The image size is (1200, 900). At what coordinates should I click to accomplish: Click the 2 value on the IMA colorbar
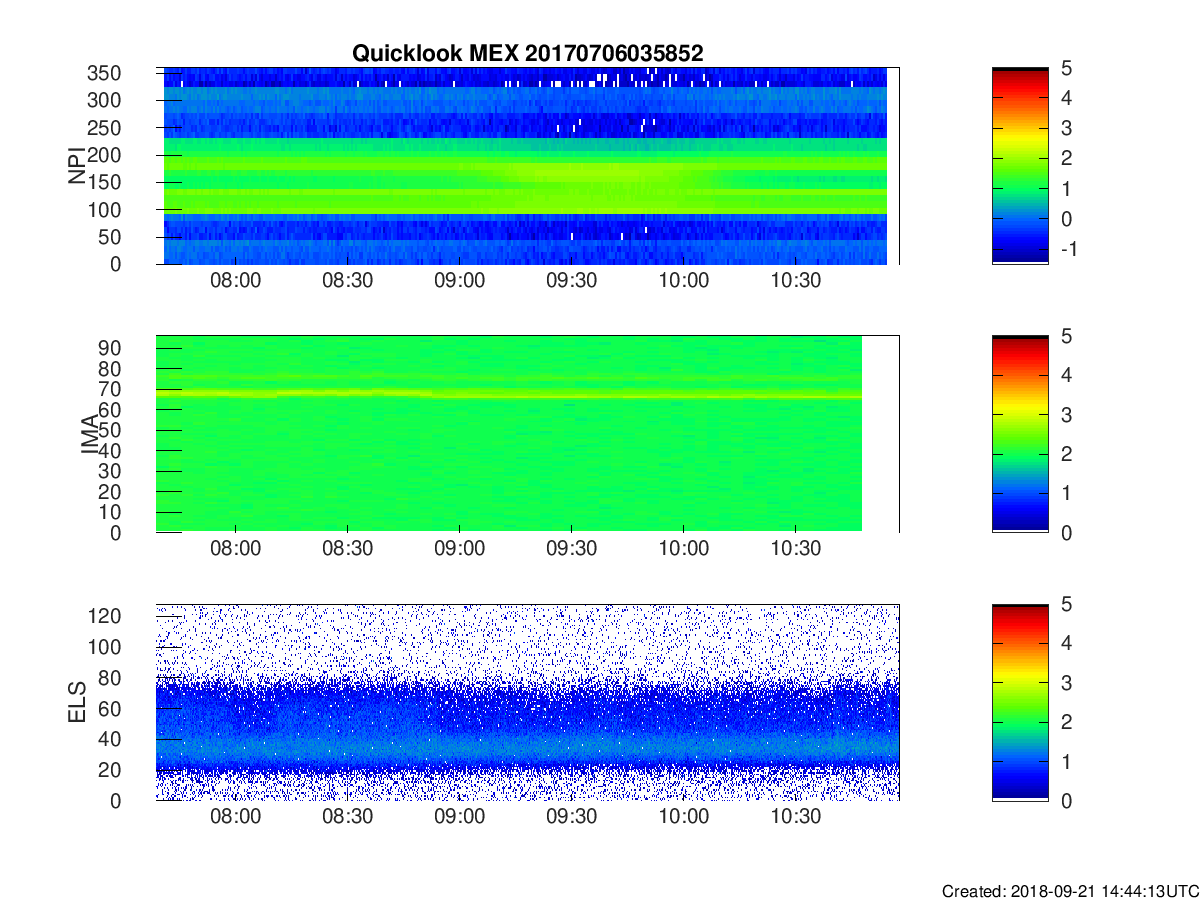click(x=1066, y=454)
